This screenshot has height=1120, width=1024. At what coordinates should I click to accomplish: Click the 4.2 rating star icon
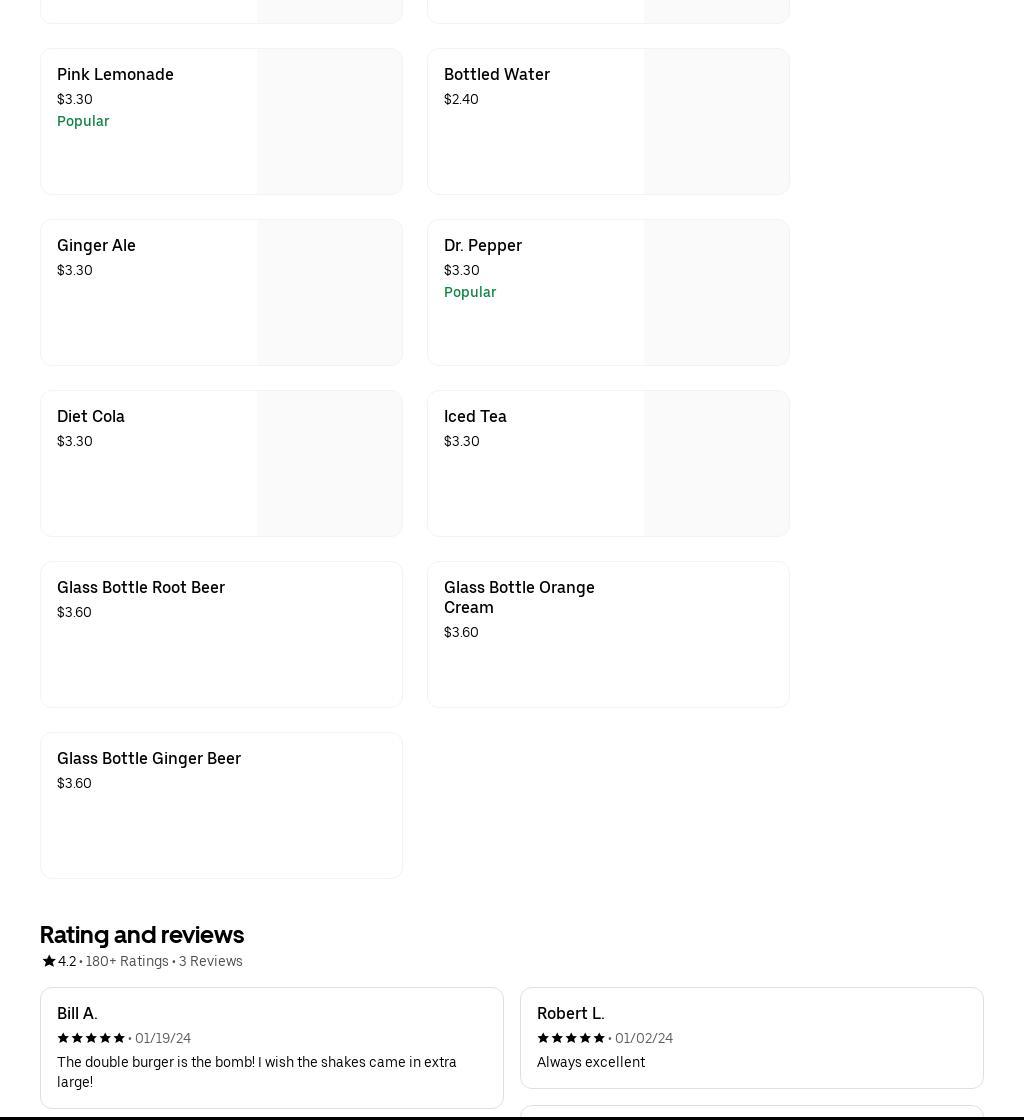coord(49,961)
